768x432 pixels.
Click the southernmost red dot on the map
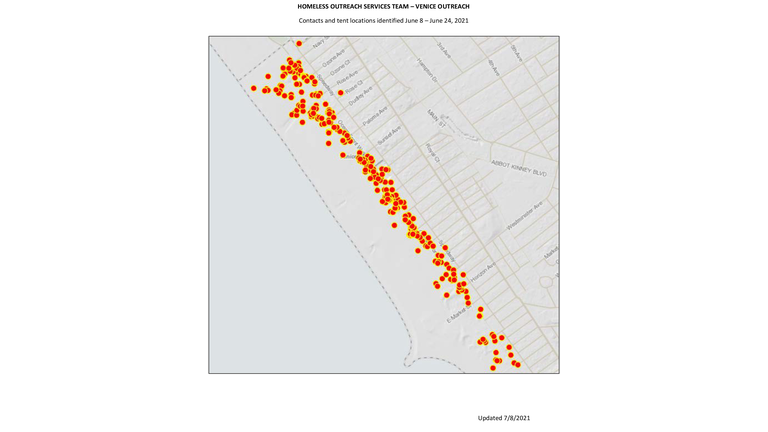(493, 368)
